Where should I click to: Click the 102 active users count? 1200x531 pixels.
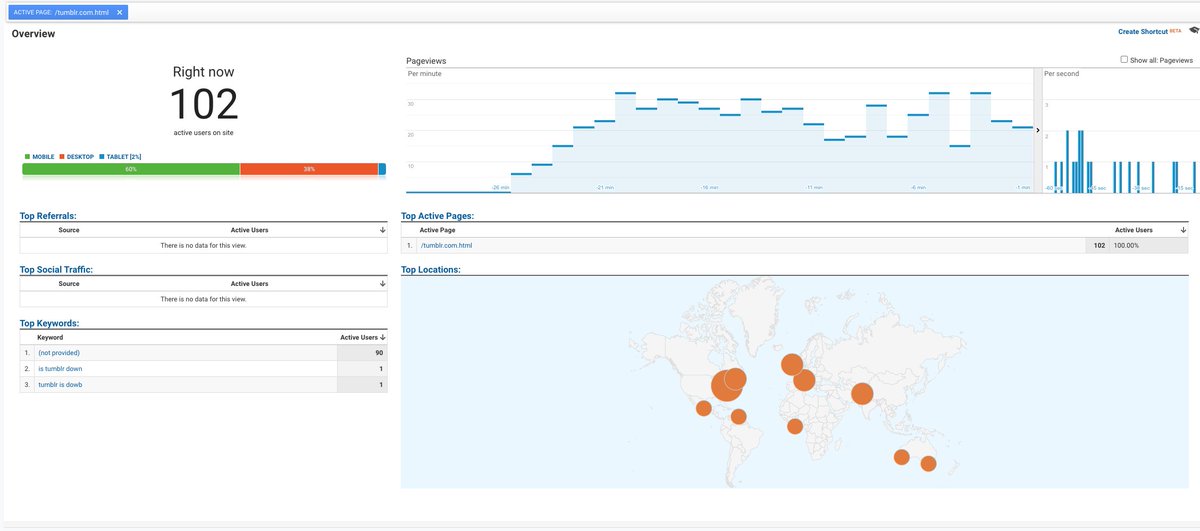(x=203, y=104)
